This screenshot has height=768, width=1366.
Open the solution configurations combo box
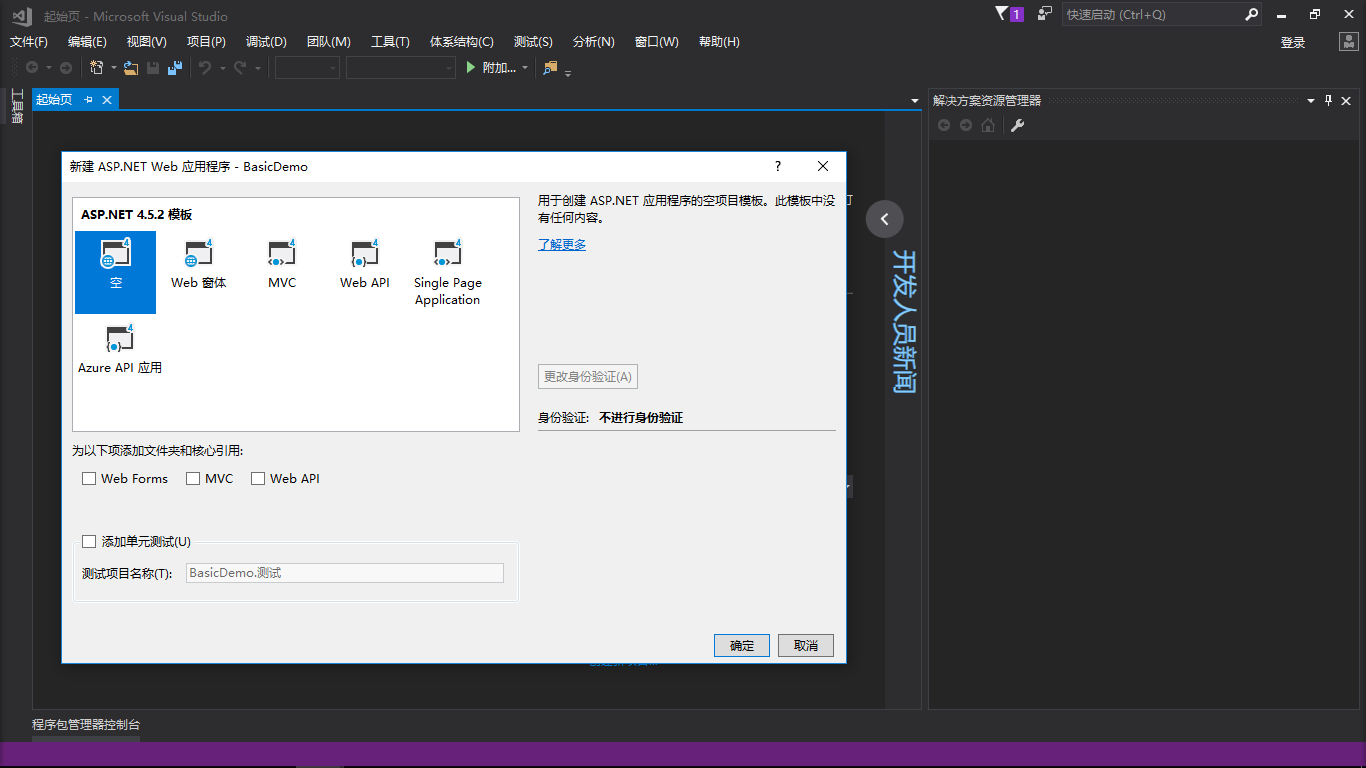coord(307,68)
